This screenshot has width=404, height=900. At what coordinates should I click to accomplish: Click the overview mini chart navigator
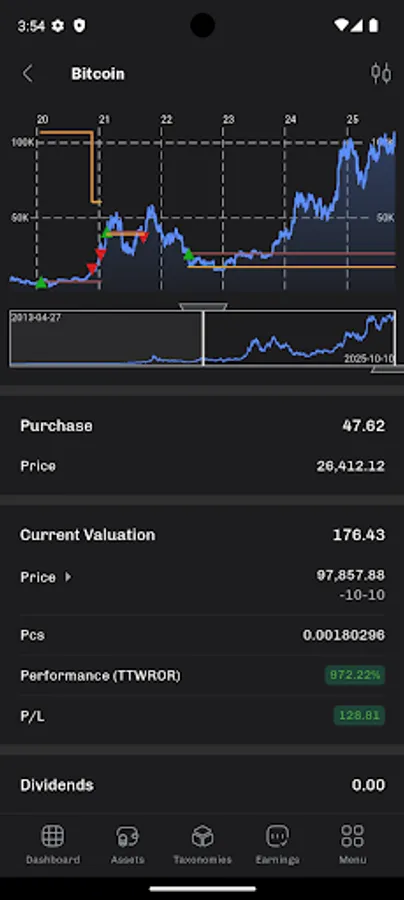pos(202,338)
